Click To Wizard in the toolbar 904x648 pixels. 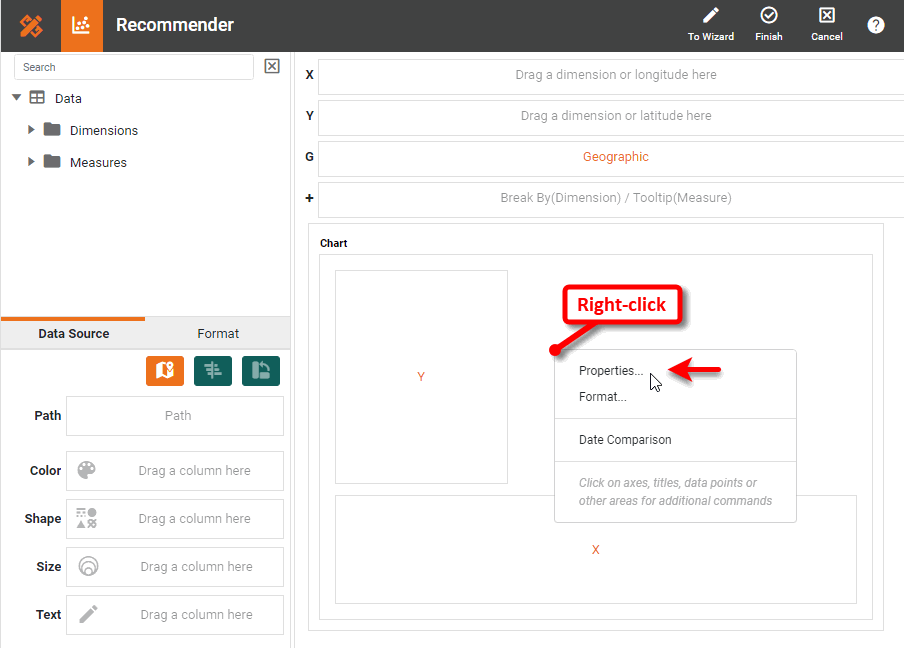point(711,25)
